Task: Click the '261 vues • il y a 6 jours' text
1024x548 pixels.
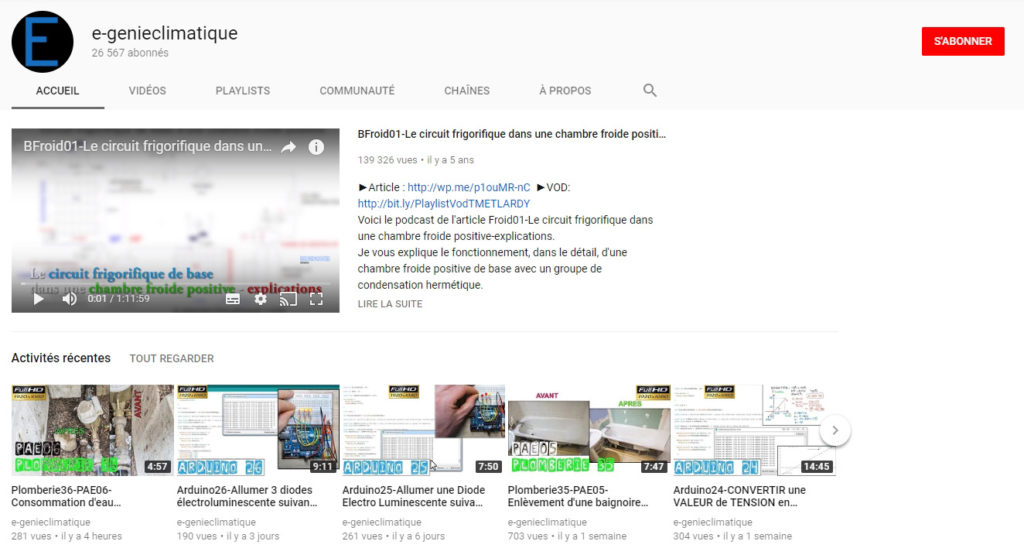Action: coord(394,536)
